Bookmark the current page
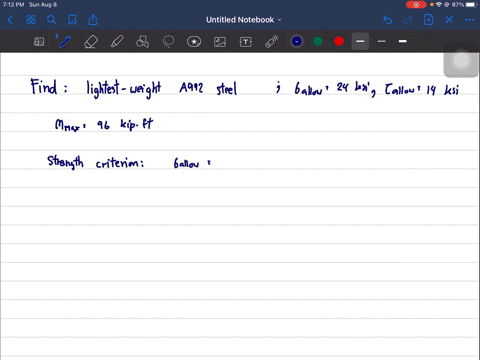Viewport: 480px width, 360px height. (72, 20)
